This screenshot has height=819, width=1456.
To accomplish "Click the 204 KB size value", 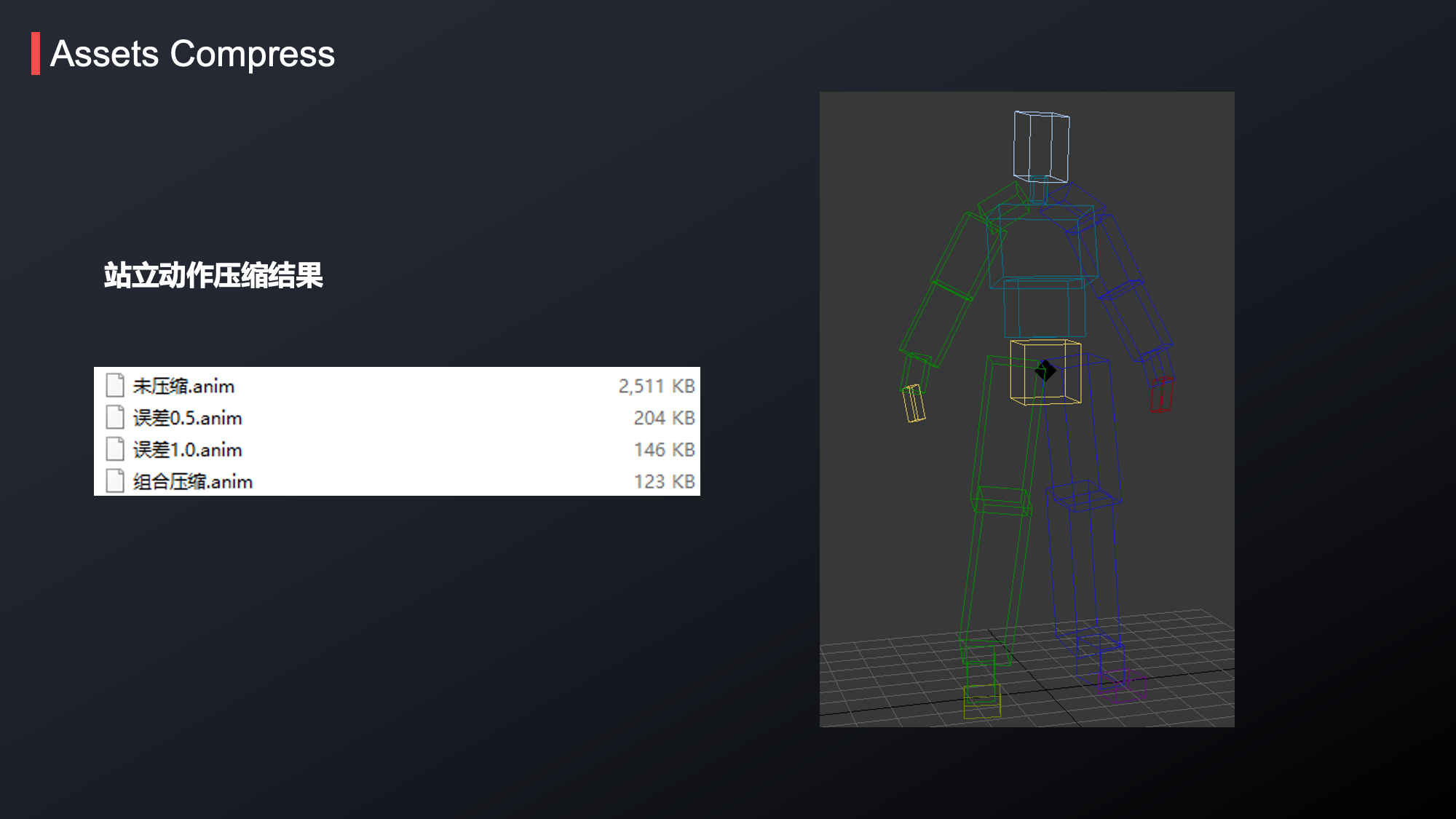I will [x=664, y=418].
